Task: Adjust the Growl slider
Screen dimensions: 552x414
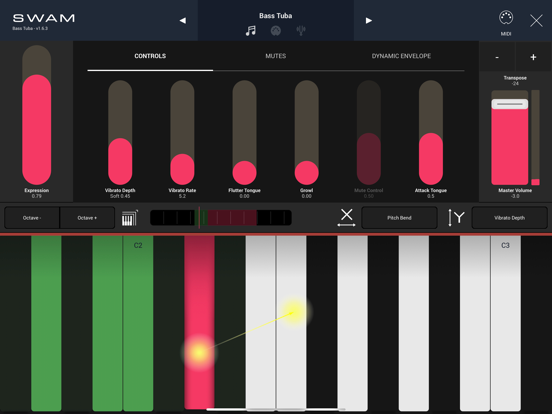Action: click(x=307, y=132)
